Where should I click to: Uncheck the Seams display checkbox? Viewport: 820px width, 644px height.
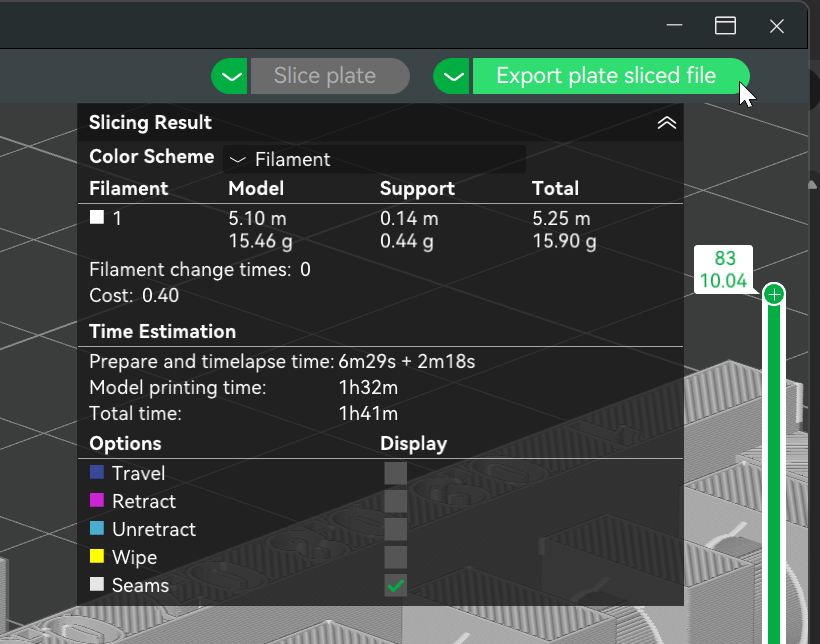pos(394,585)
